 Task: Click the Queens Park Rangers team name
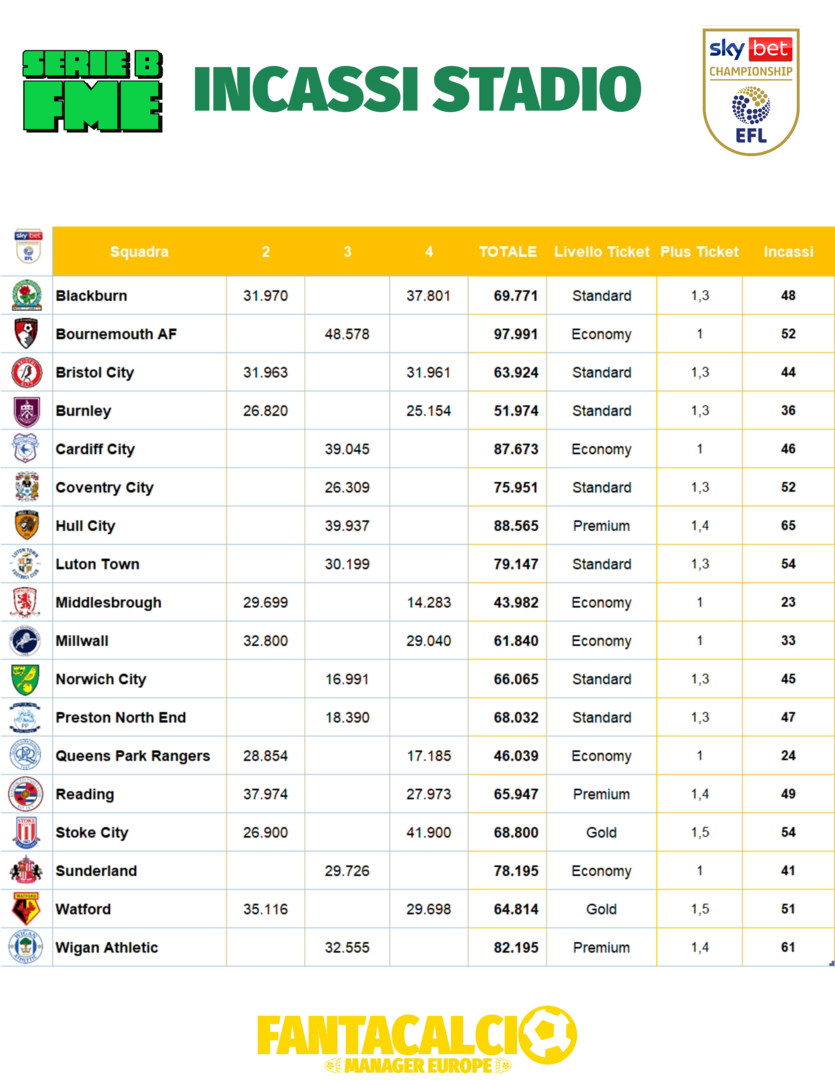click(x=133, y=756)
